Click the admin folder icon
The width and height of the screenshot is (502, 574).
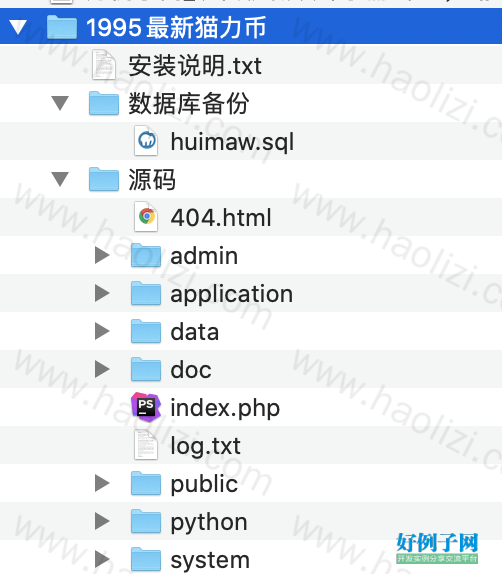(146, 255)
